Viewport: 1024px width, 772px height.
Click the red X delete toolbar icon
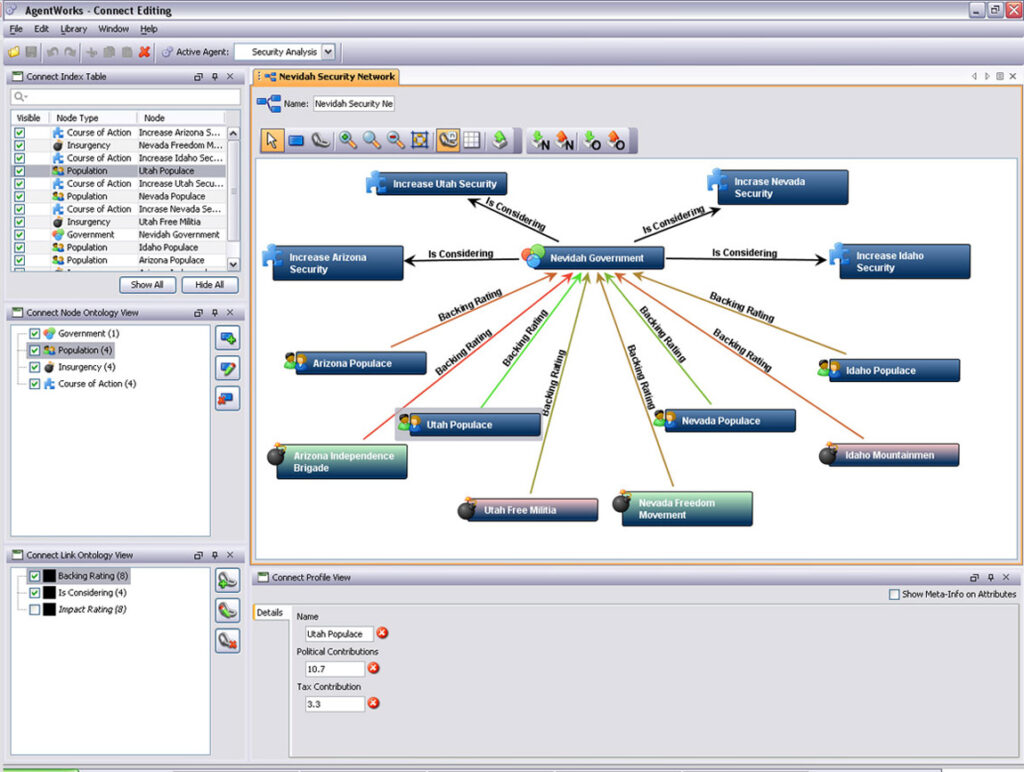click(x=144, y=52)
